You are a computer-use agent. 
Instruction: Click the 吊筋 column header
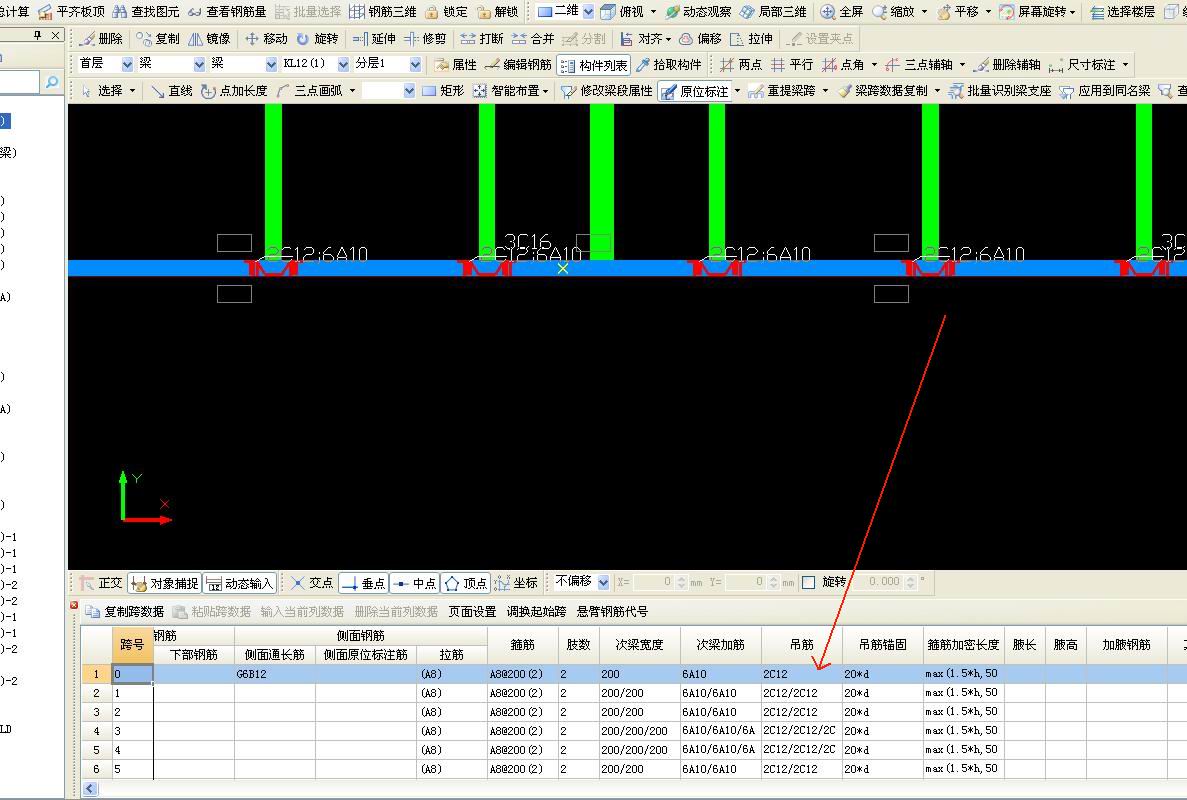click(x=802, y=645)
